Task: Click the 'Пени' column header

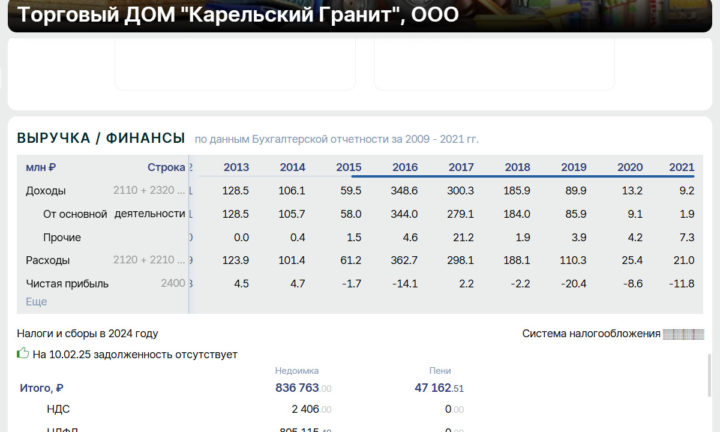Action: 440,370
